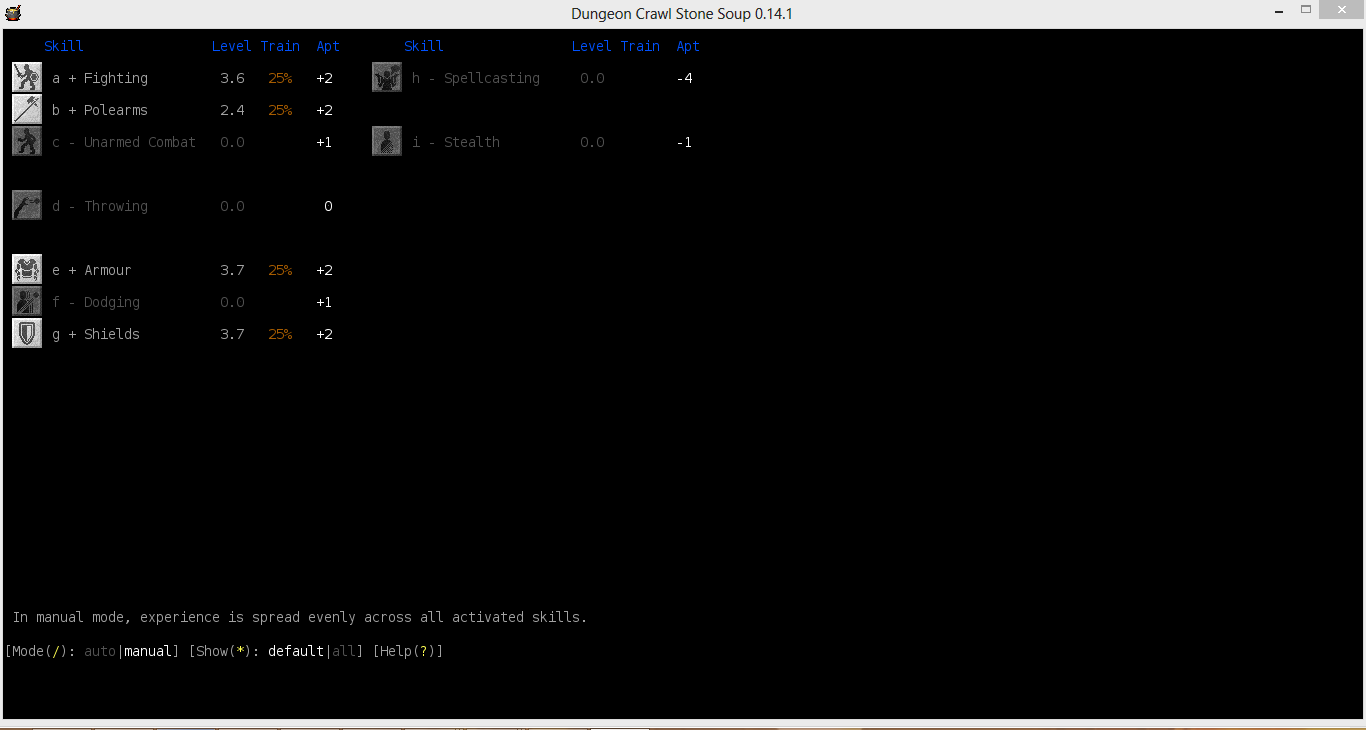Show 'all' skills option
This screenshot has width=1366, height=730.
pos(344,651)
